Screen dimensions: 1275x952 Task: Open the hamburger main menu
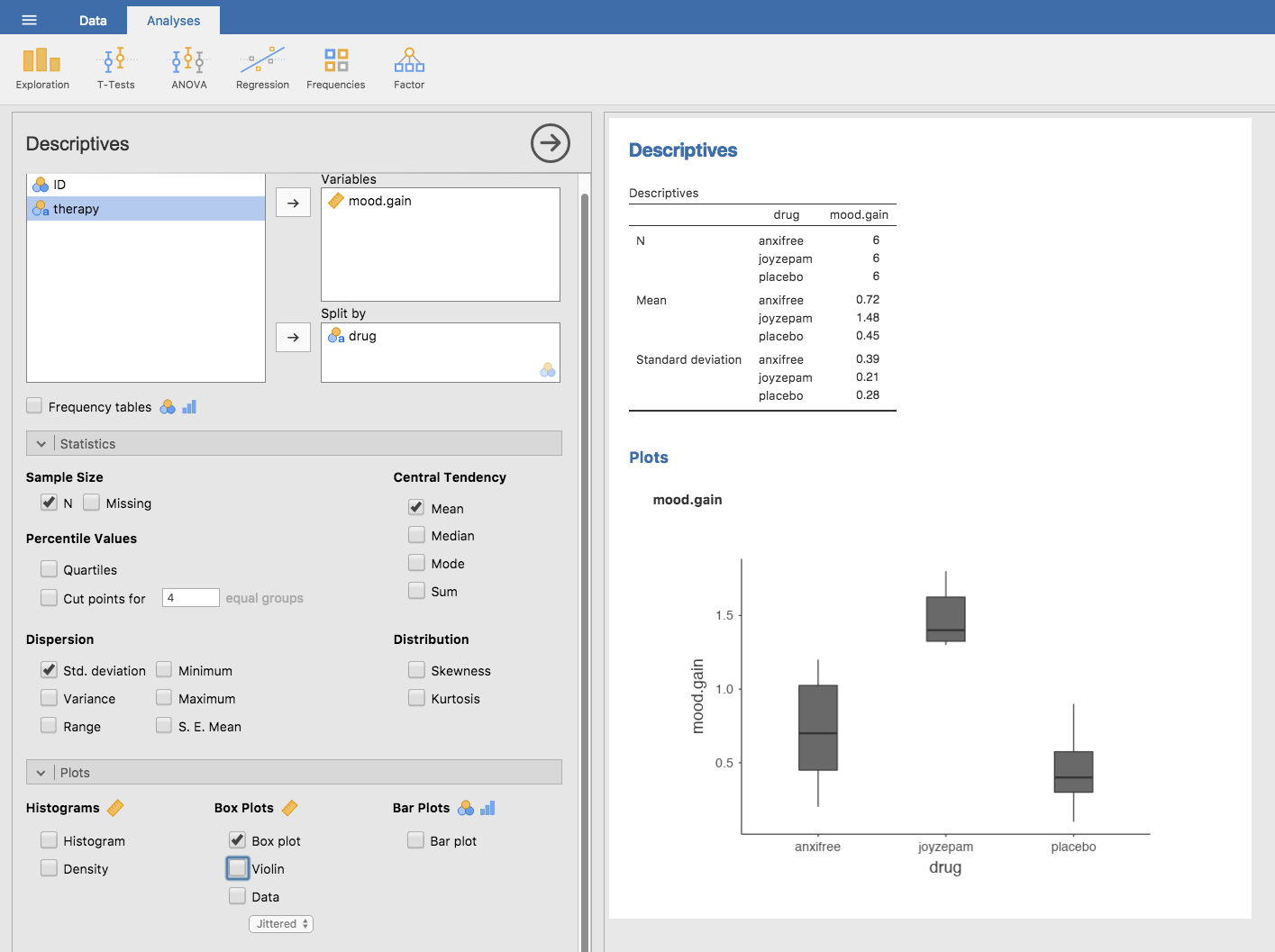[29, 20]
